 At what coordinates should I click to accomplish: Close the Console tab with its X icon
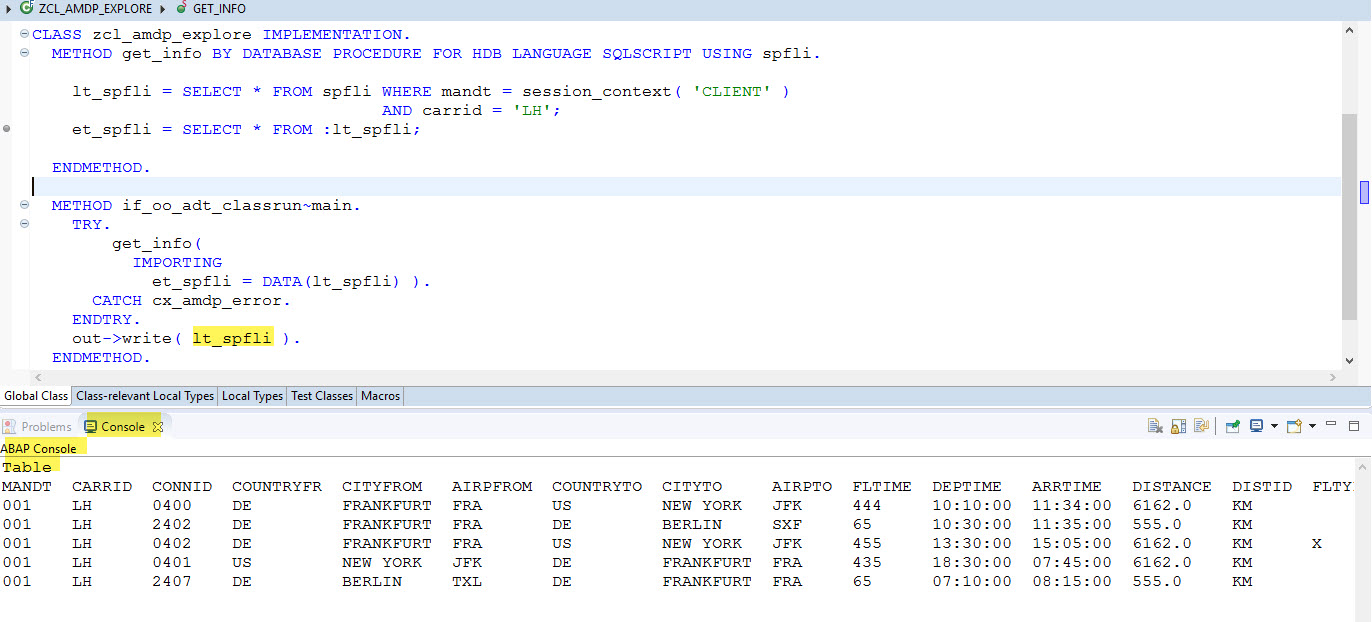157,427
